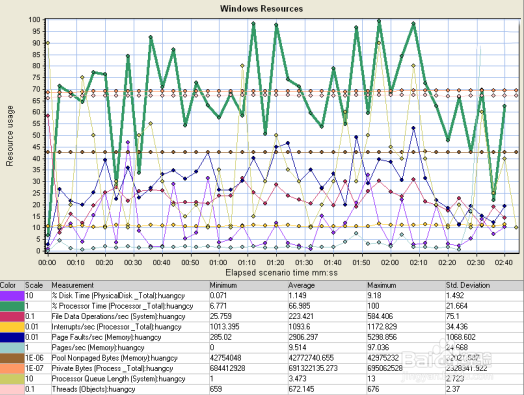
Task: Select the Processor Queue Length (System) measurement
Action: point(118,379)
